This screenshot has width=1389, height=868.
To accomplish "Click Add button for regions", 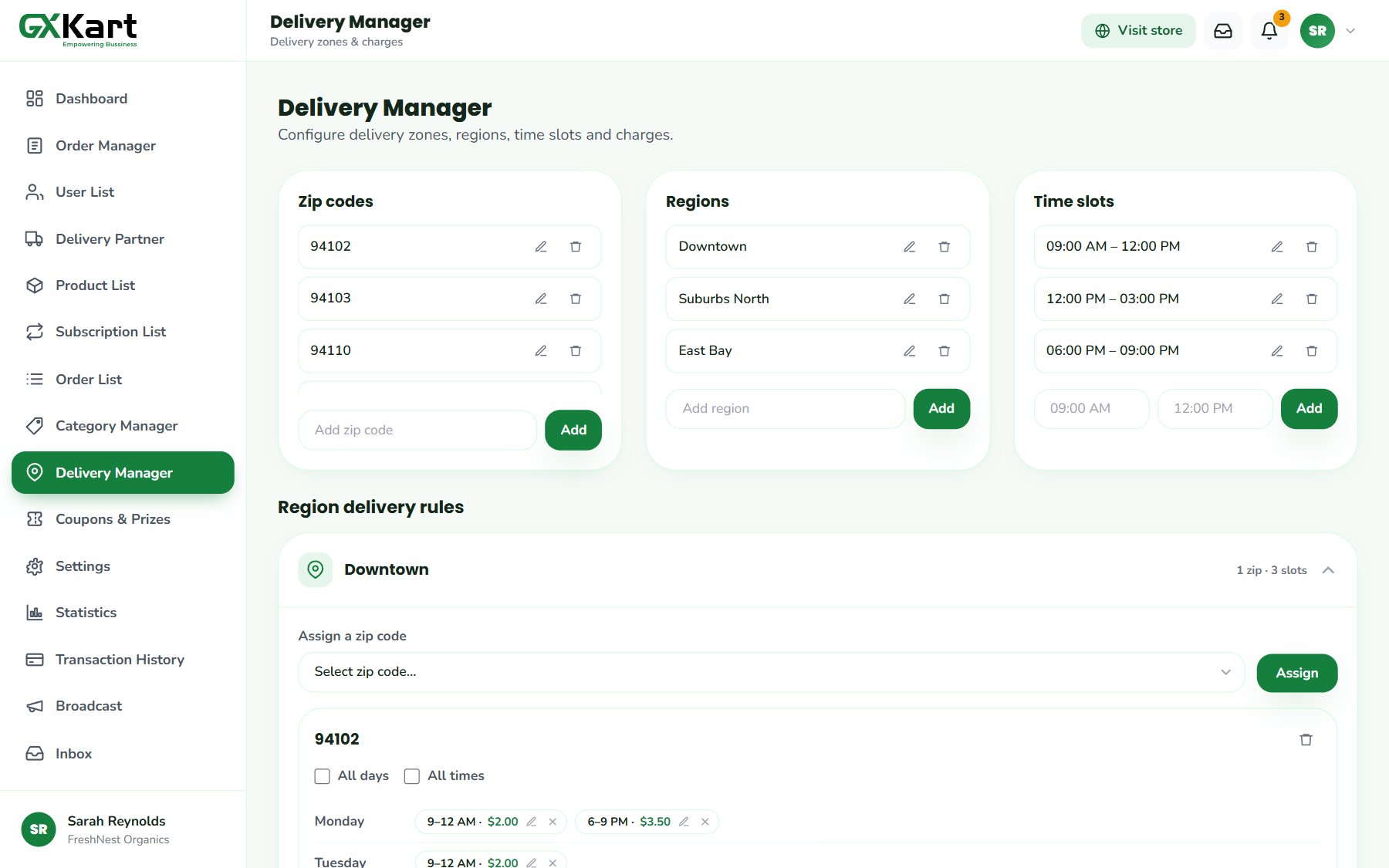I will [x=941, y=408].
